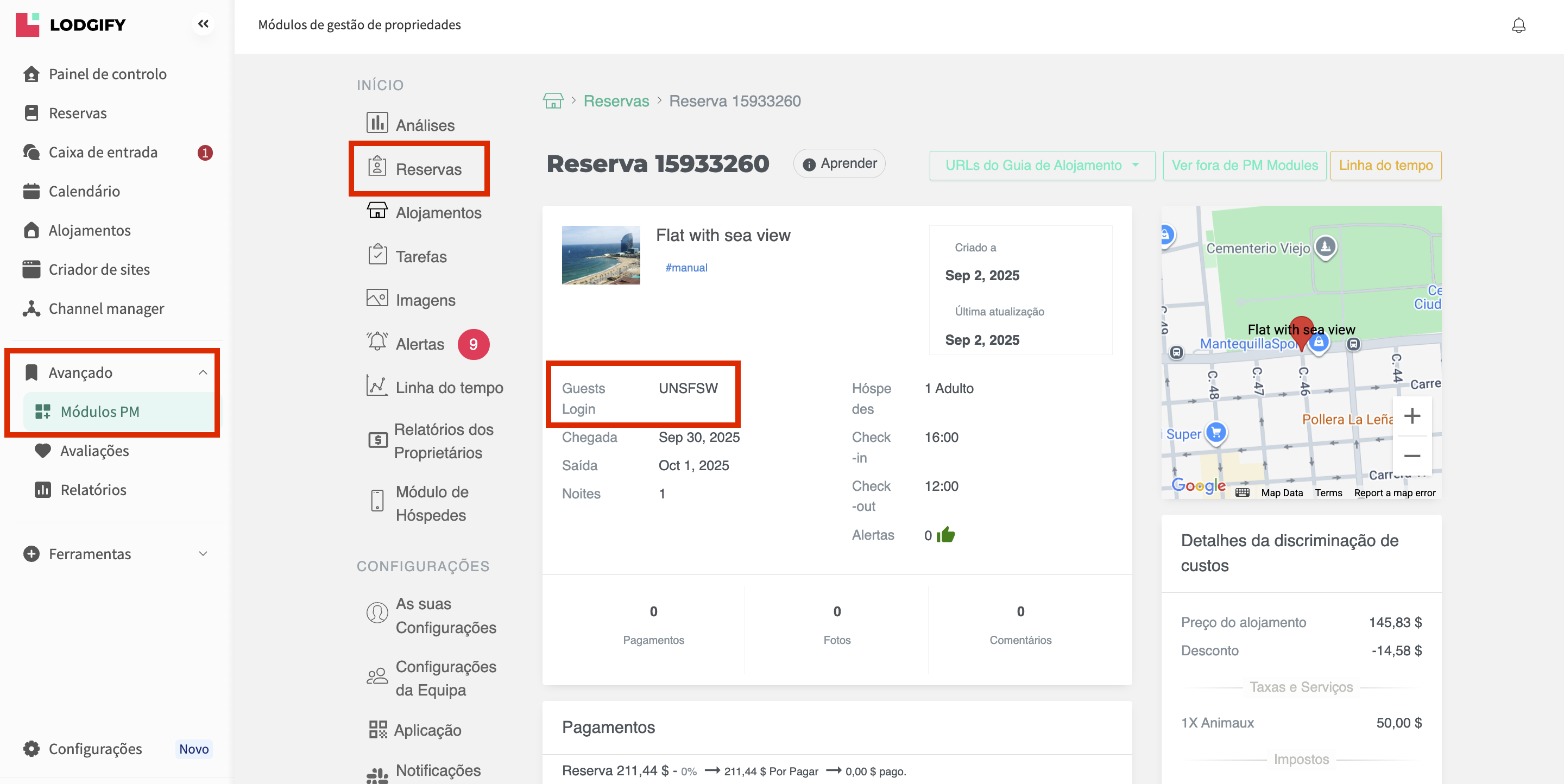Click the map zoom out minus button

1411,456
